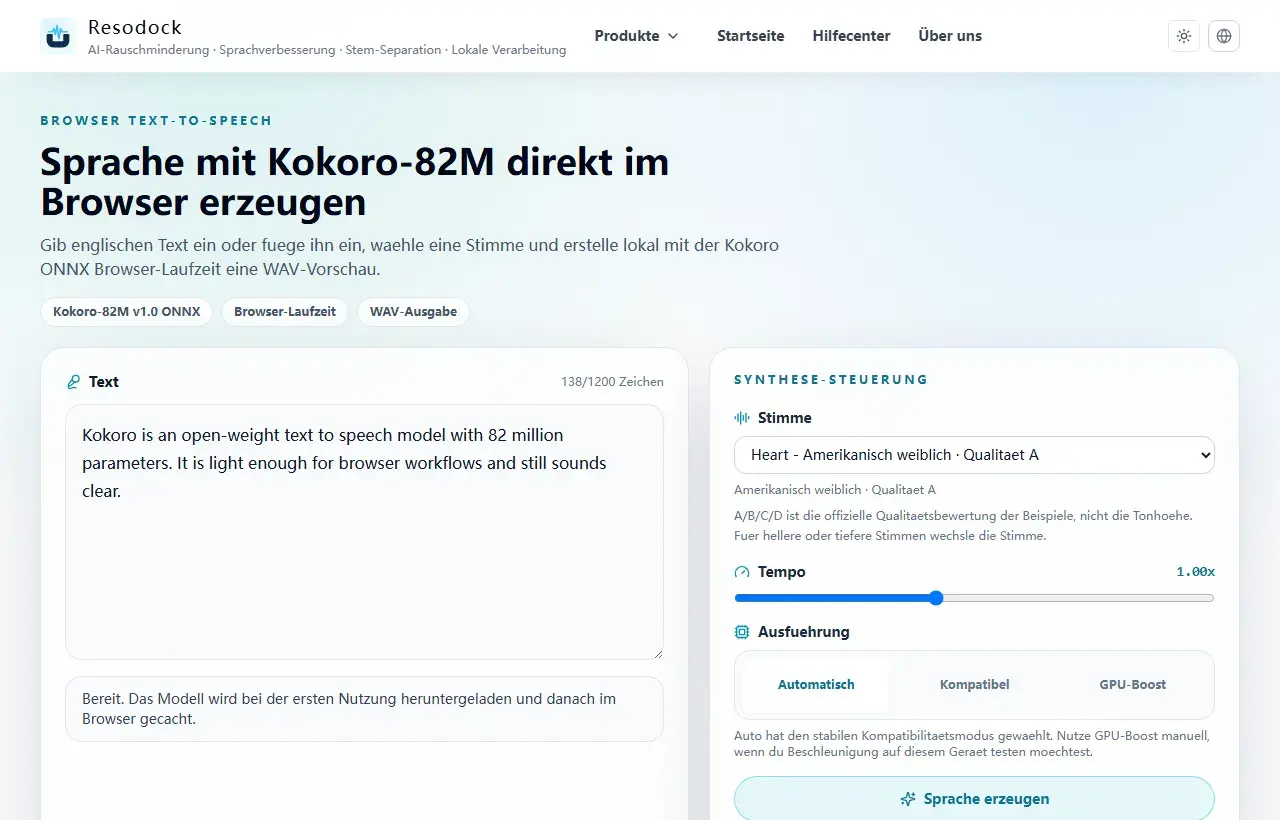Open the Stimme voice dropdown
Image resolution: width=1280 pixels, height=820 pixels.
pyautogui.click(x=974, y=454)
